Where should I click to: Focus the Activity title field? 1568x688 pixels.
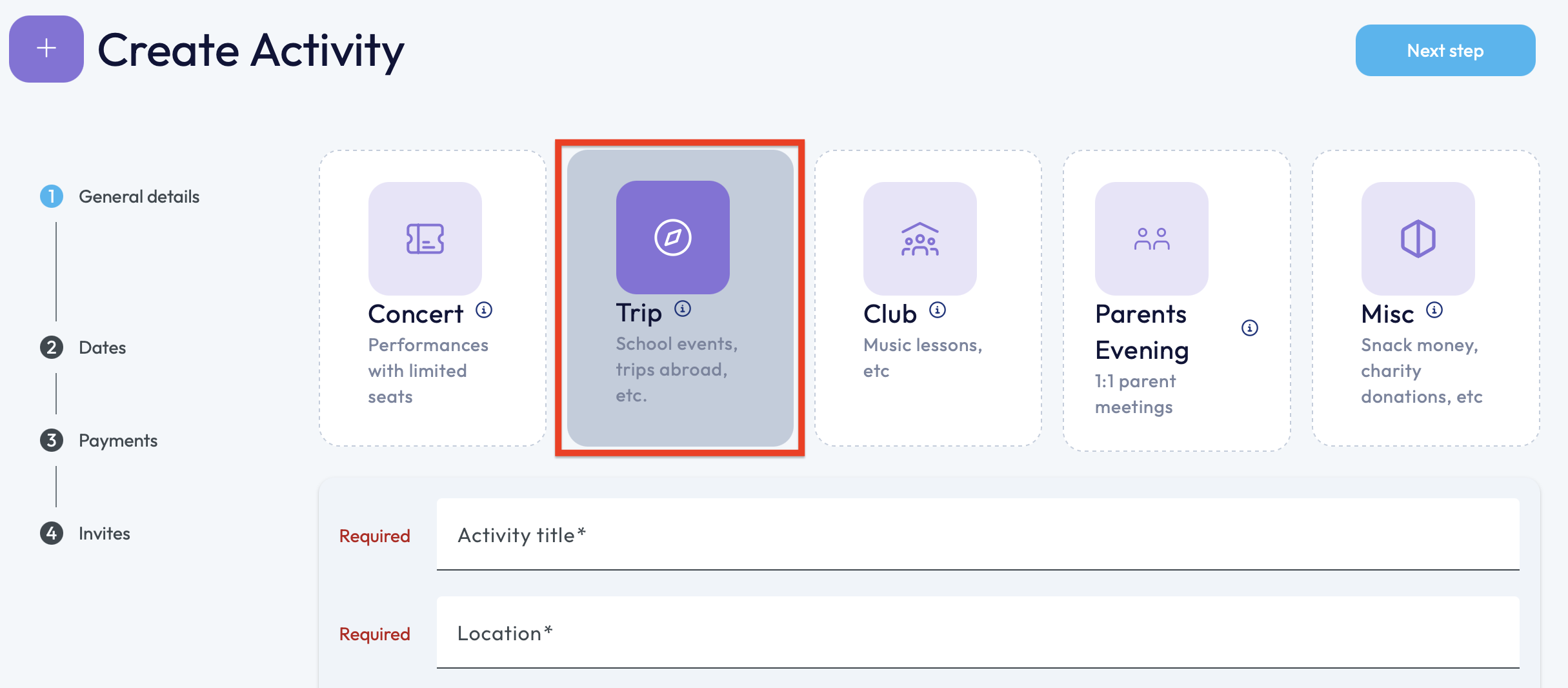coord(978,535)
